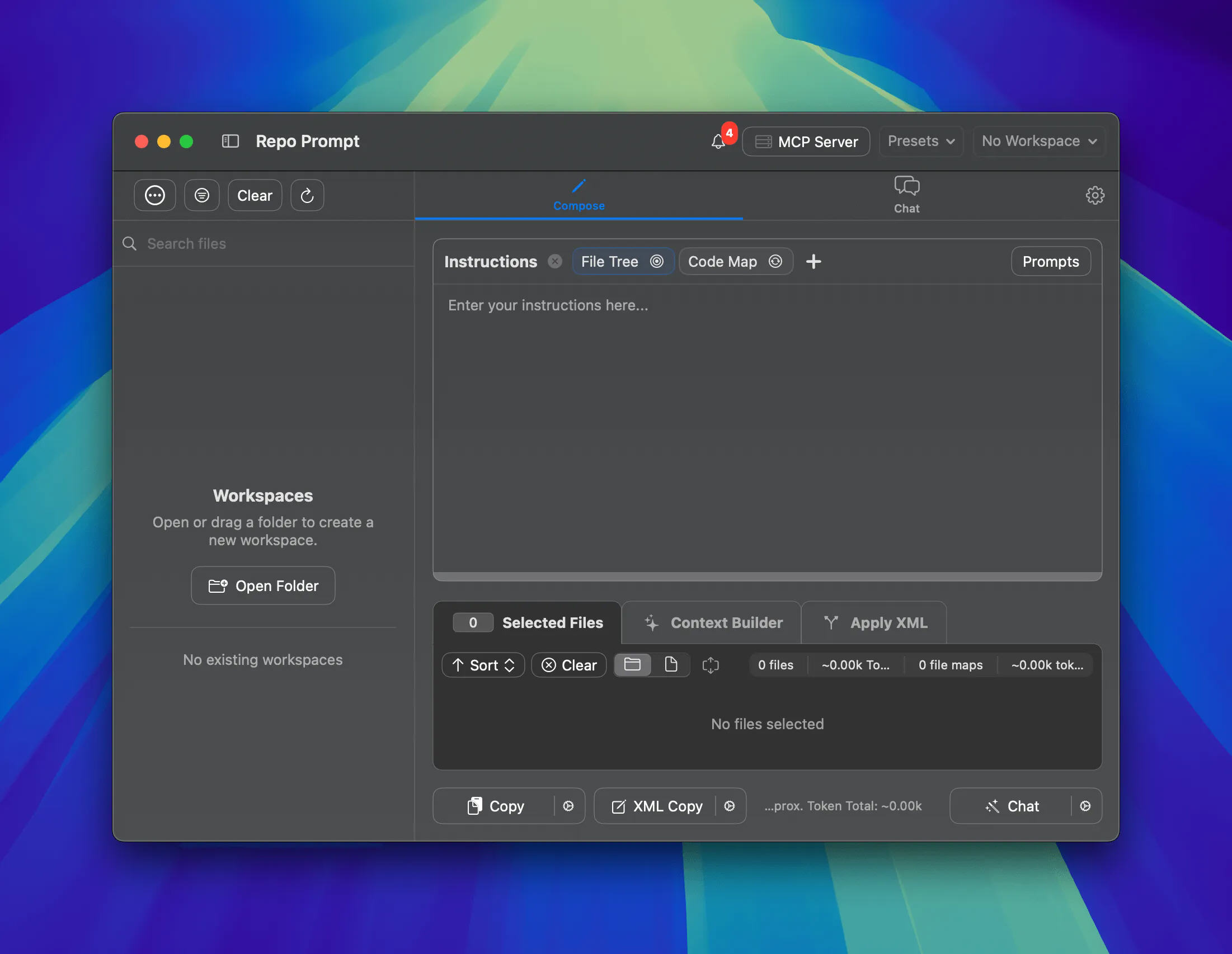Open the Sort dropdown
The height and width of the screenshot is (954, 1232).
483,665
